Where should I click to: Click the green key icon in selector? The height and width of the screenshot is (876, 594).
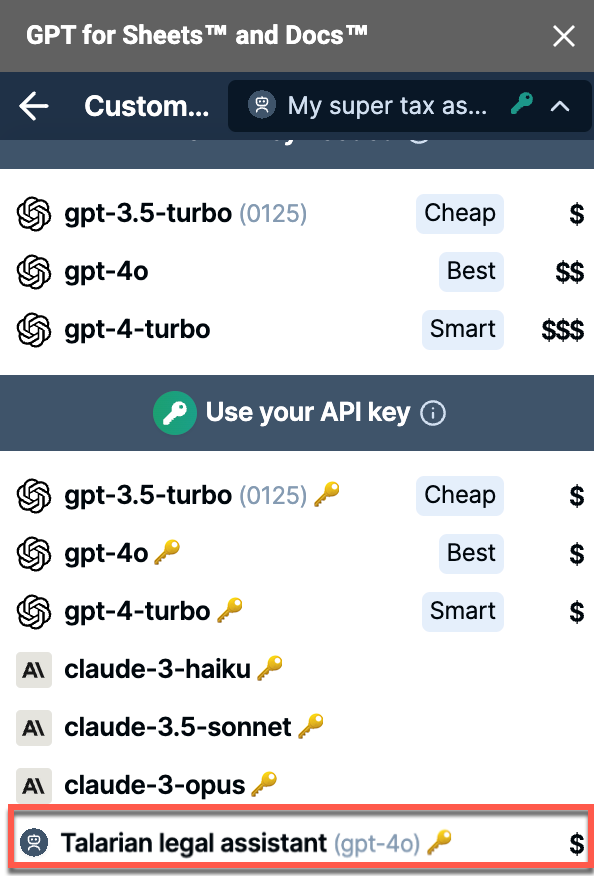click(521, 104)
